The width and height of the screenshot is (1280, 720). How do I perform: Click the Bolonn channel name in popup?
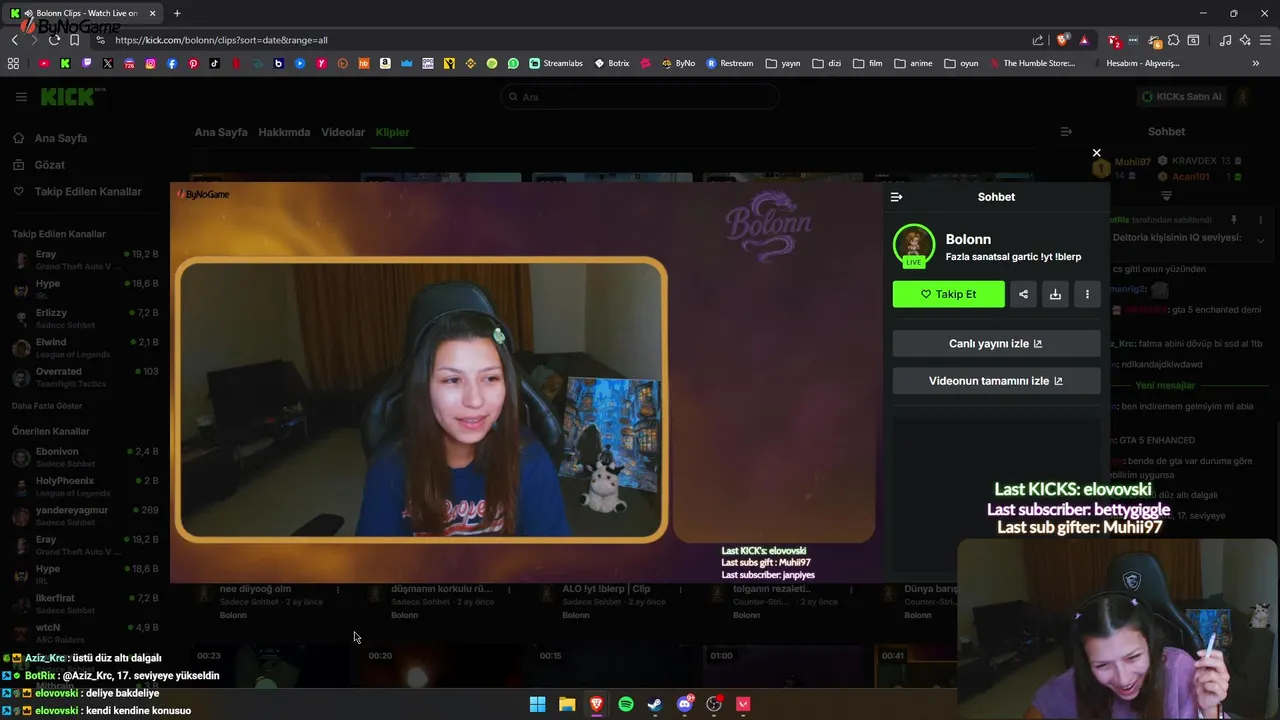coord(968,239)
